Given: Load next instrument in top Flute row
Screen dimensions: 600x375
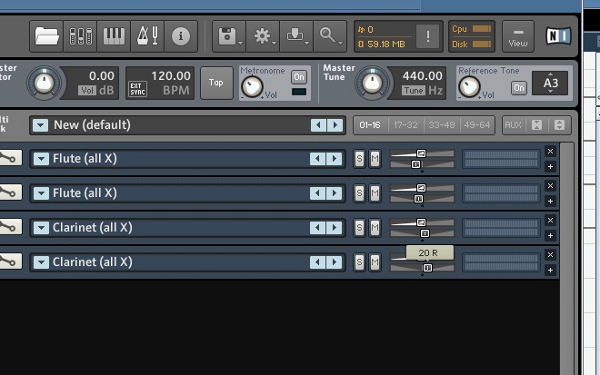Looking at the screenshot, I should coord(334,159).
